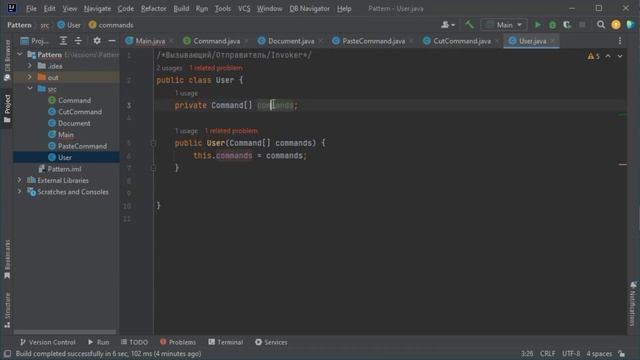Open the DB Browser side panel

(7, 60)
